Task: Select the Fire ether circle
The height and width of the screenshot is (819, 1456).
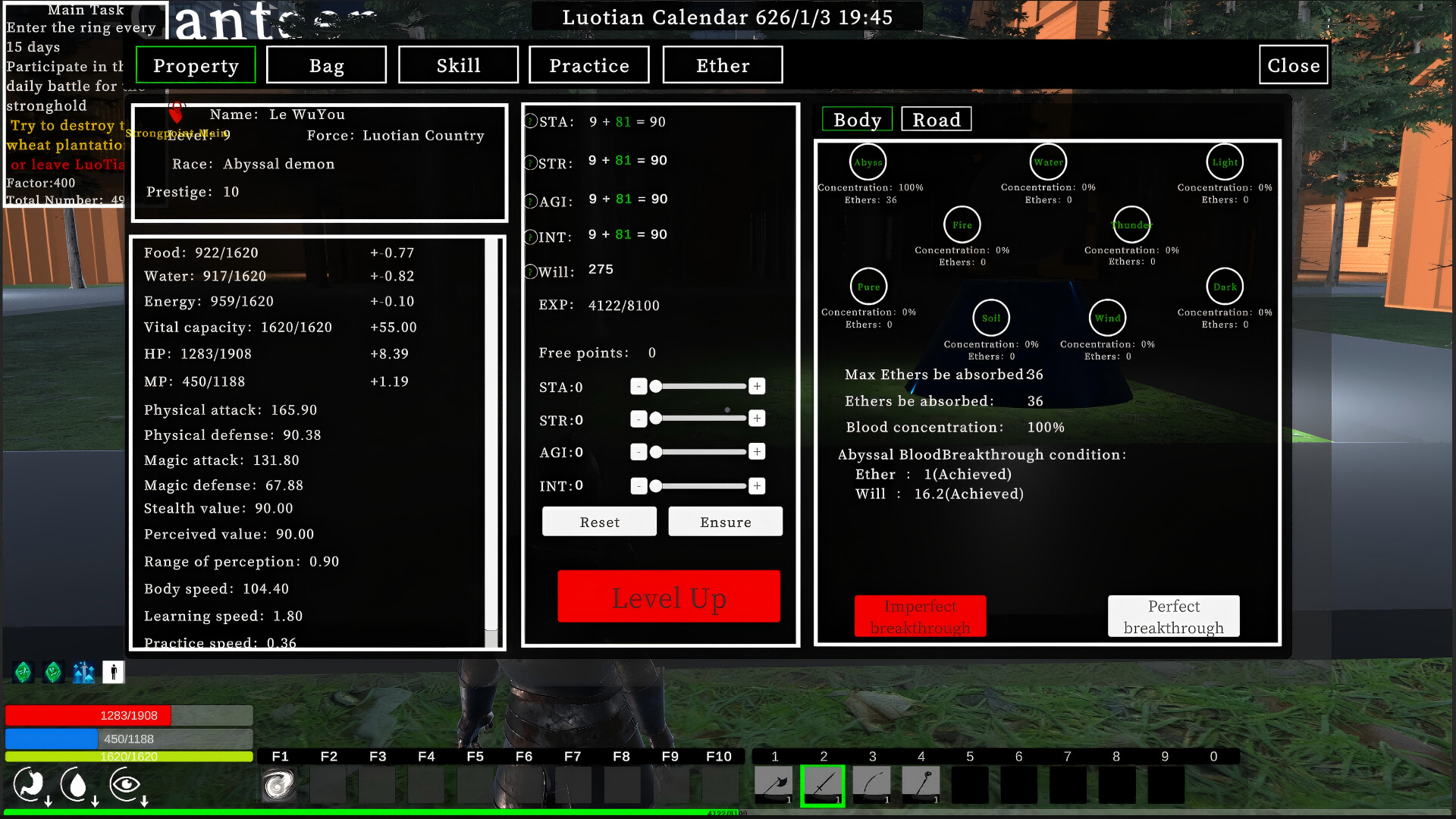Action: (x=962, y=224)
